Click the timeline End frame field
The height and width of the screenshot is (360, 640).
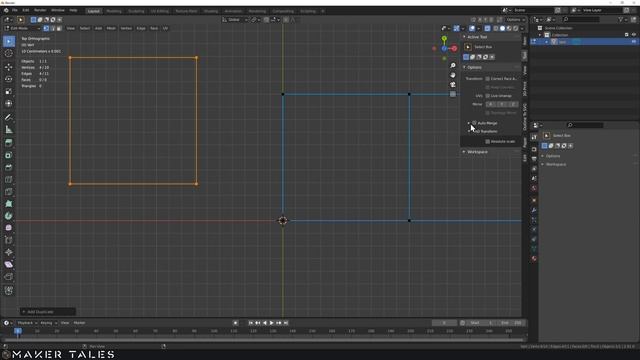512,323
